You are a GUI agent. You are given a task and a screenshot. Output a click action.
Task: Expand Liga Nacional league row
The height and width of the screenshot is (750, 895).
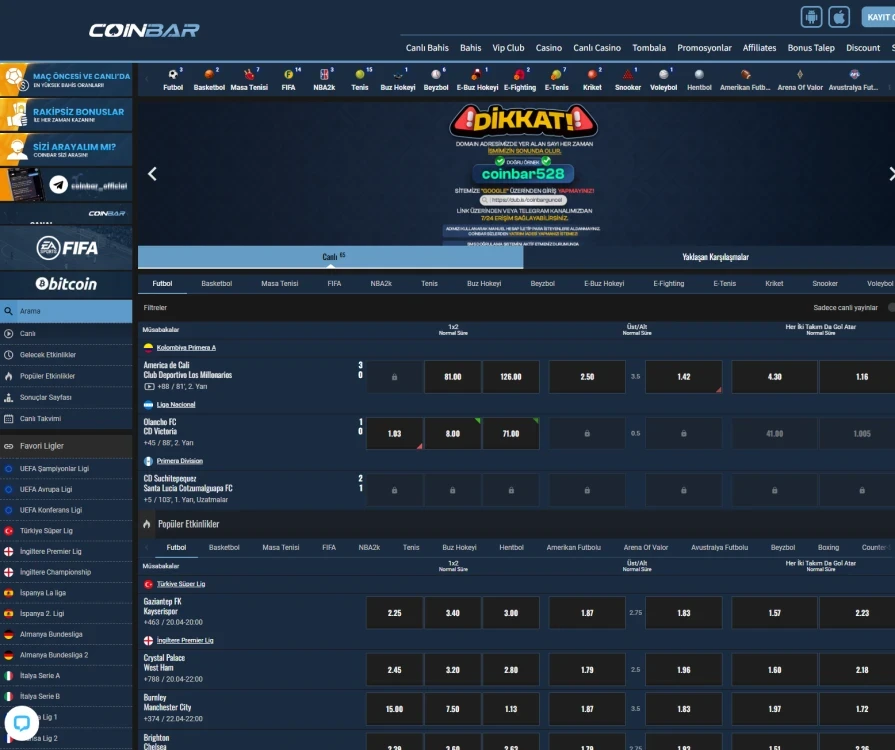[176, 405]
